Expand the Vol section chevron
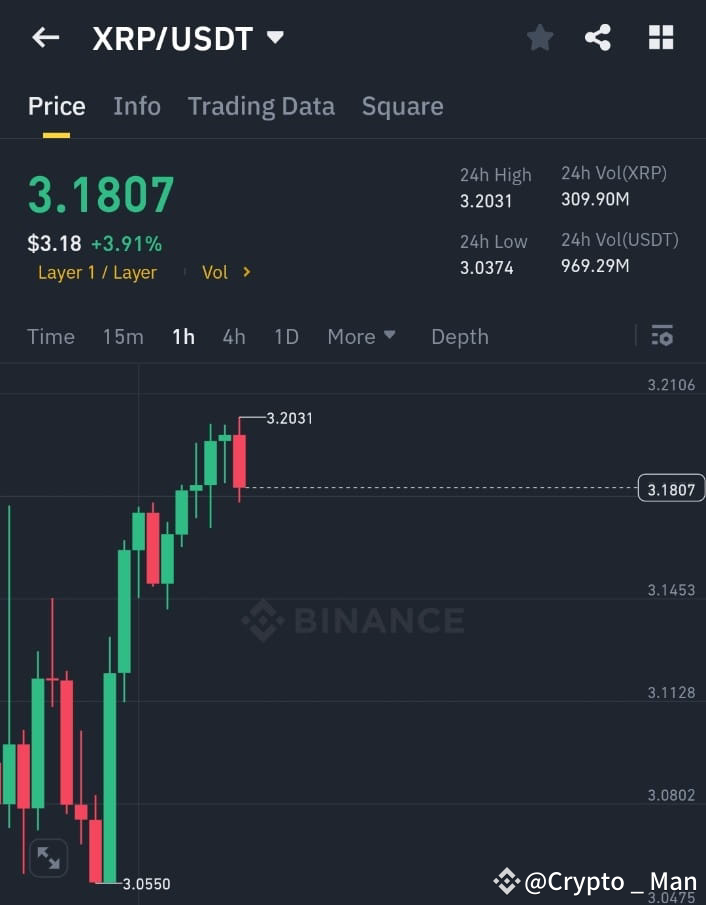The height and width of the screenshot is (905, 706). click(246, 272)
